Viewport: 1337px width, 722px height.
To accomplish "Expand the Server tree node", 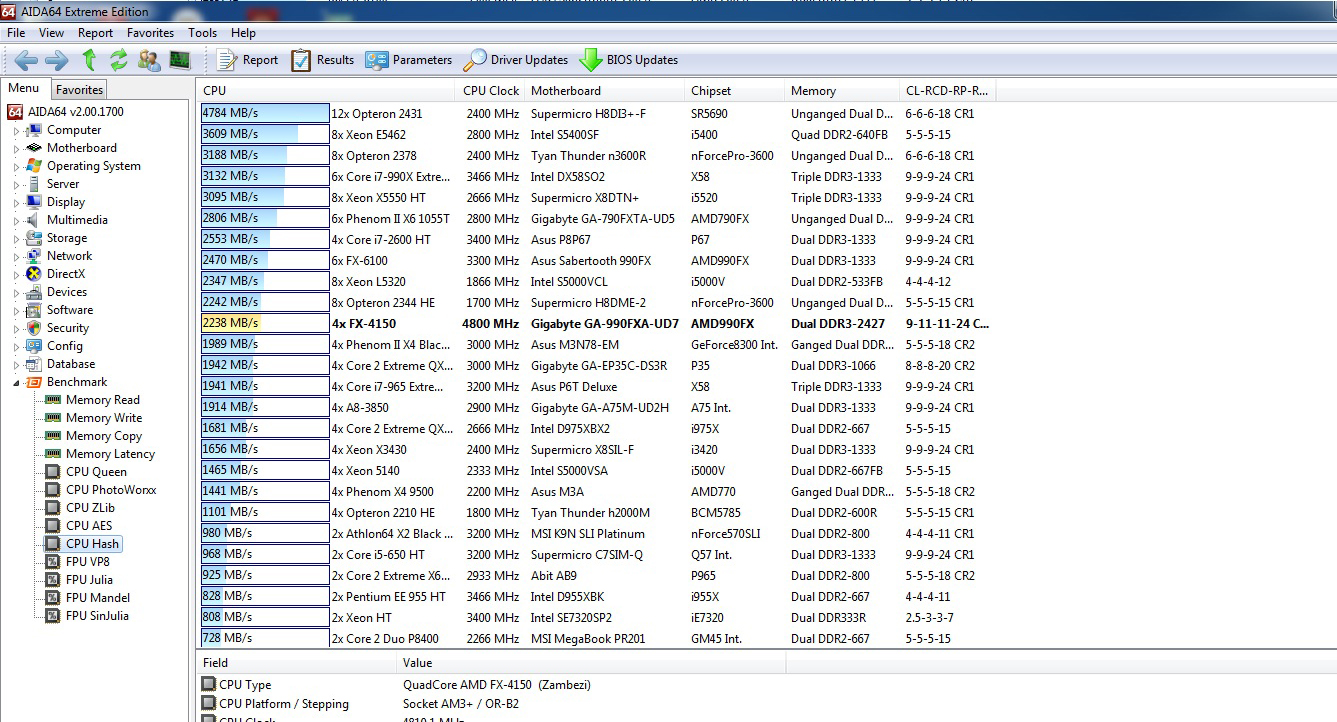I will (15, 185).
